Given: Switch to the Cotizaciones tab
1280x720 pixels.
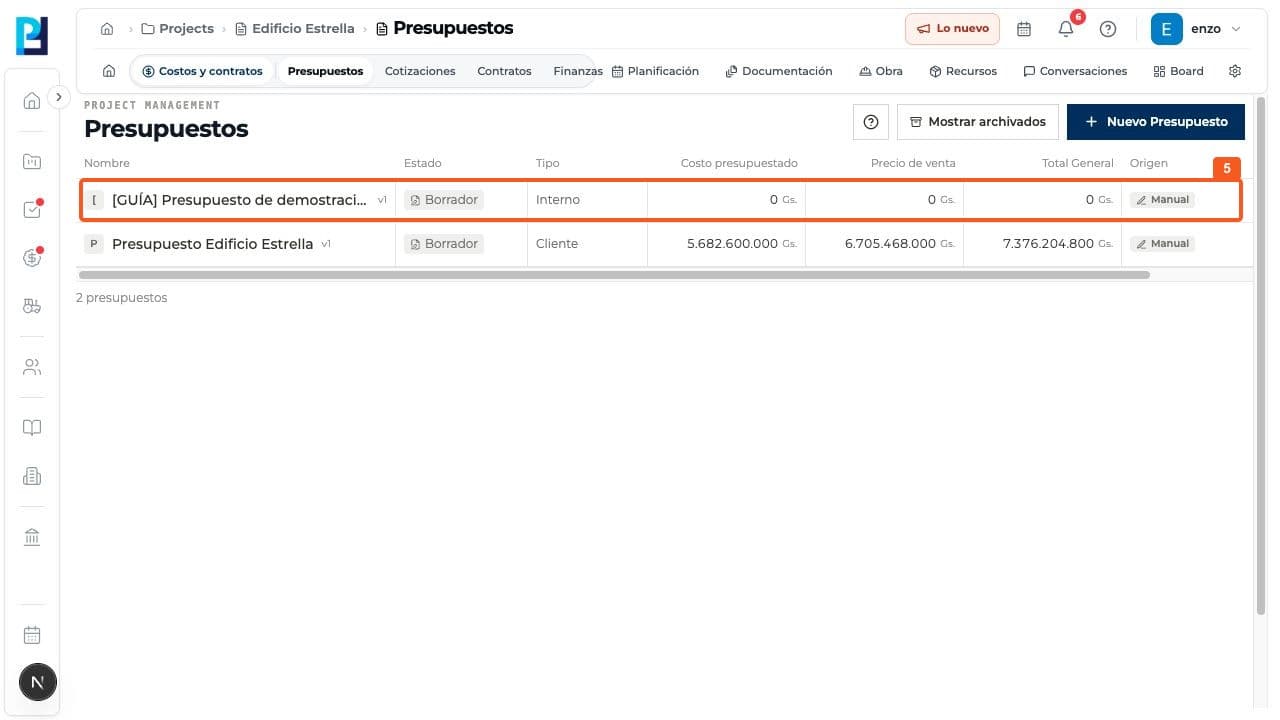Looking at the screenshot, I should (x=420, y=71).
